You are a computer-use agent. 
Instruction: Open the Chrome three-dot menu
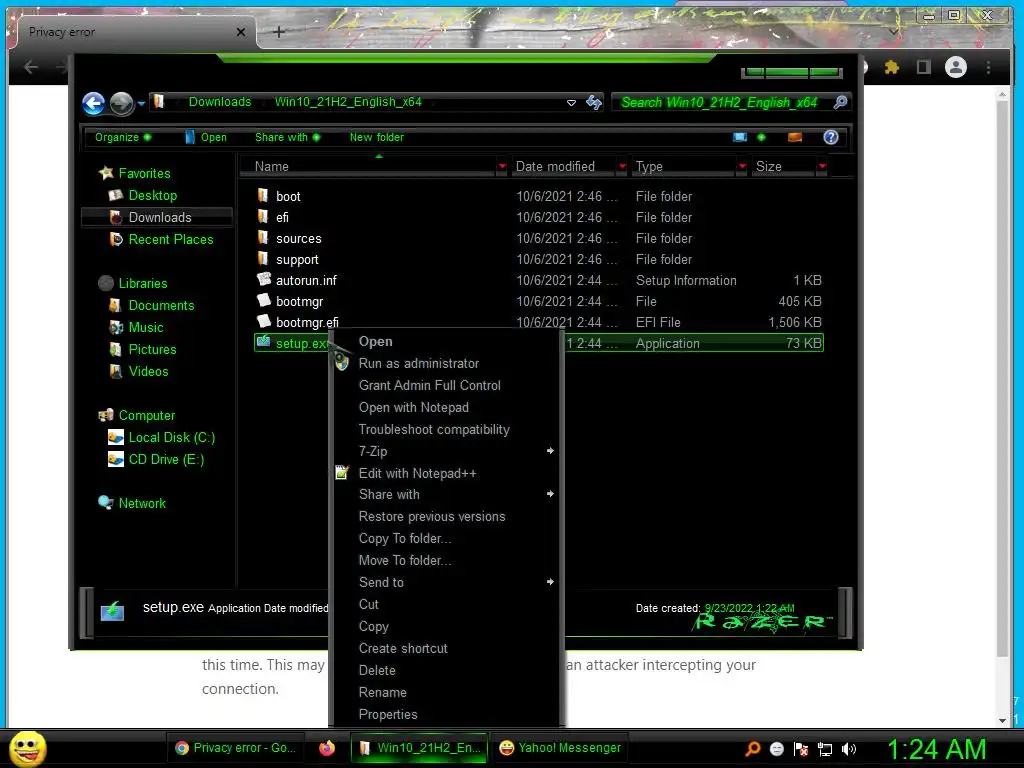pos(988,67)
